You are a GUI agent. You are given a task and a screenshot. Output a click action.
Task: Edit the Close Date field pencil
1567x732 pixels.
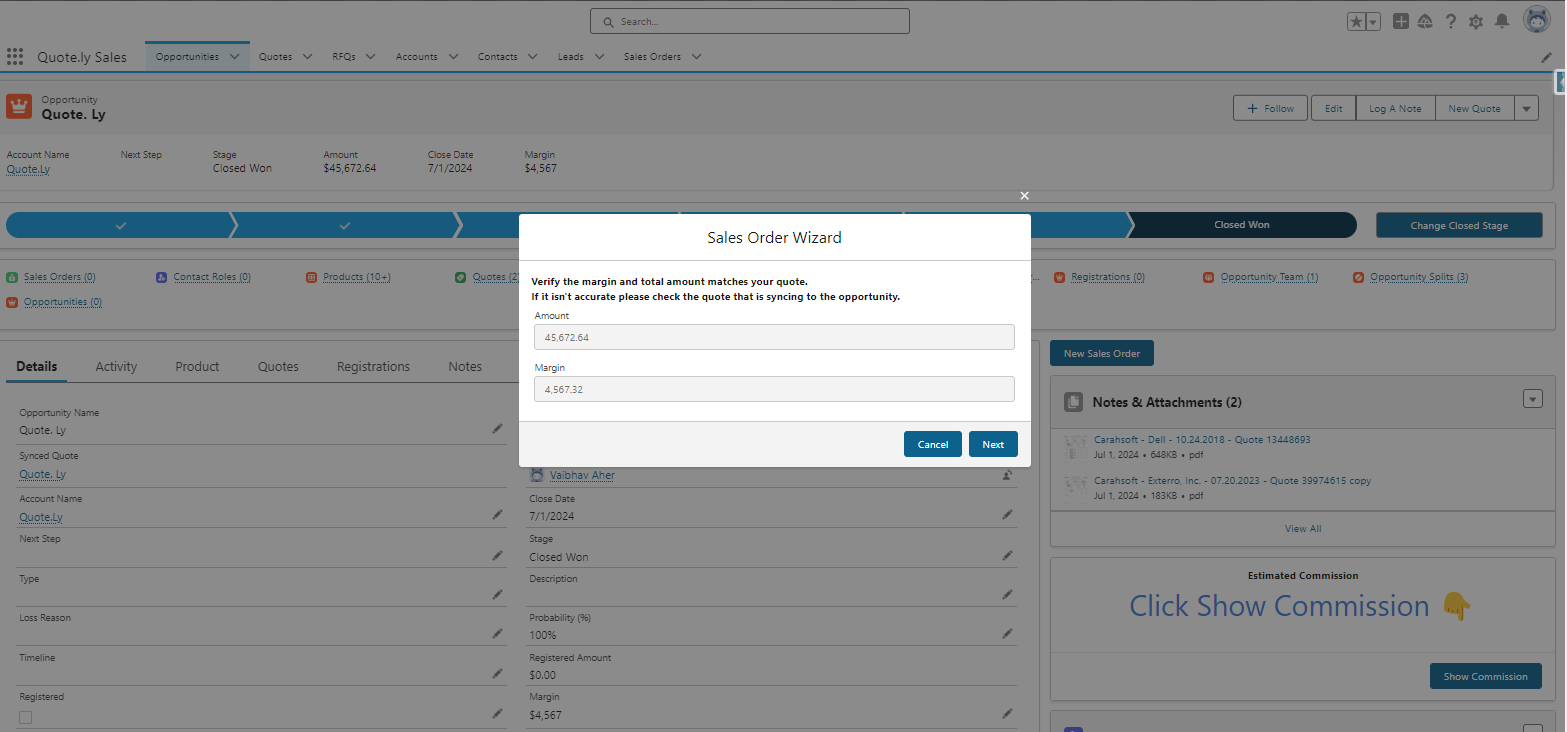click(x=1007, y=514)
